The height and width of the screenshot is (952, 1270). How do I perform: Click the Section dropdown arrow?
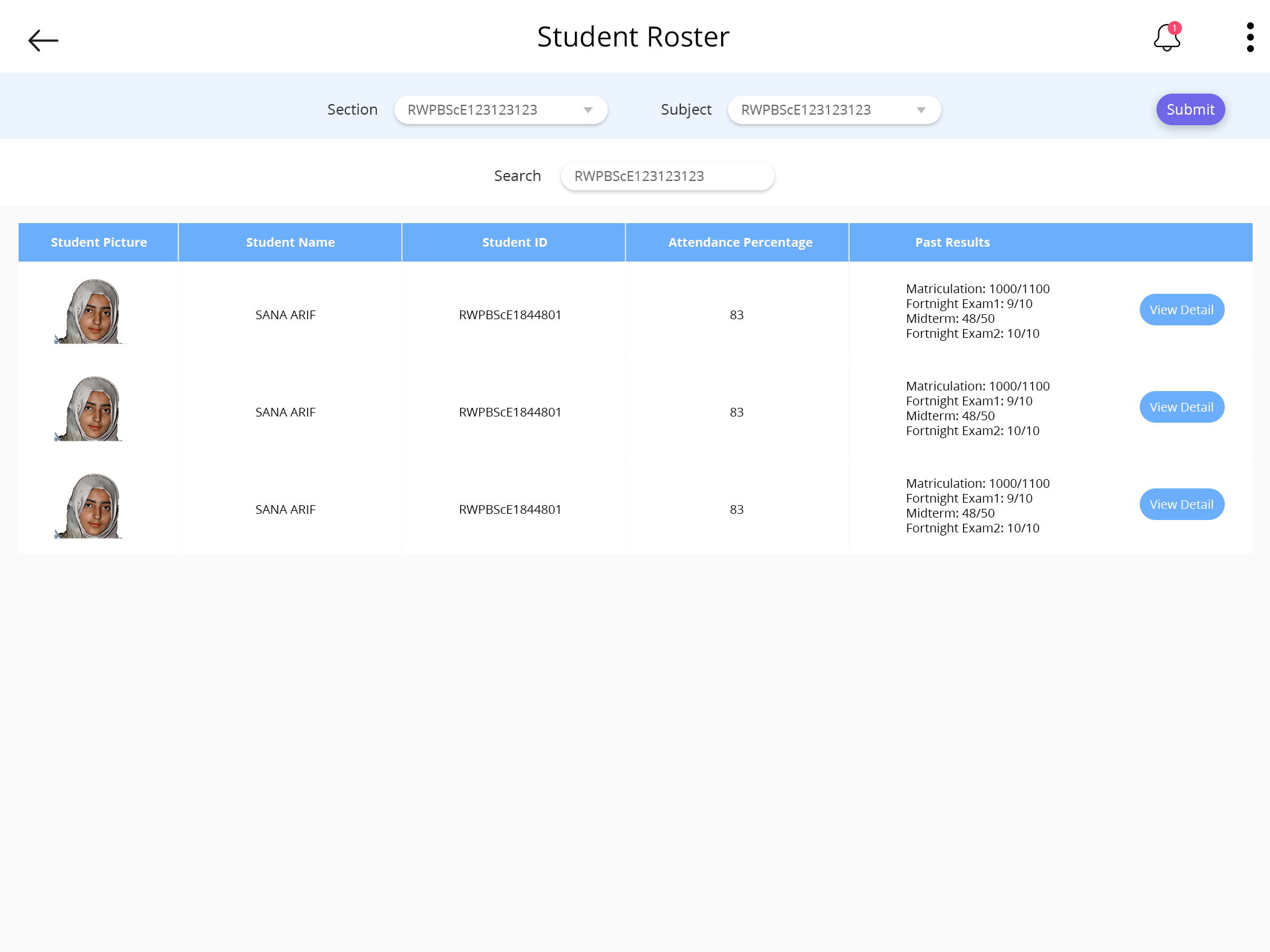588,110
